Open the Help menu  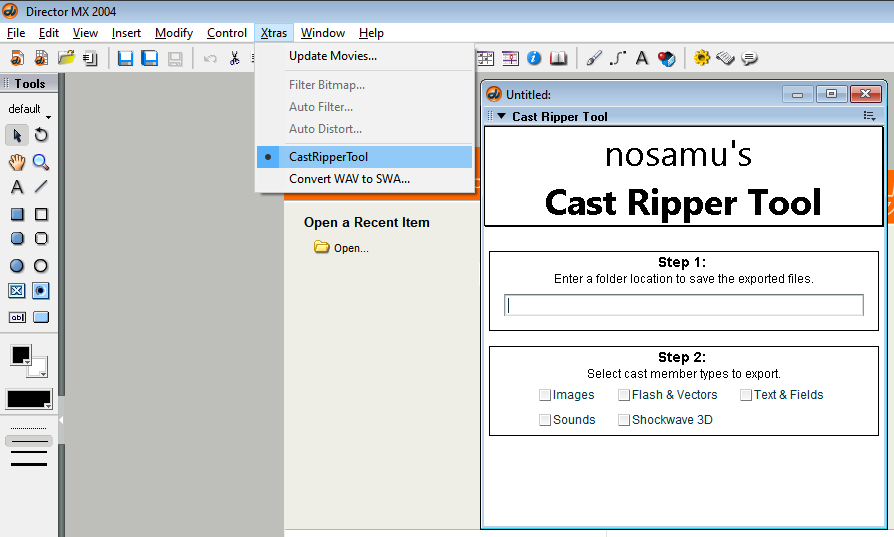click(x=371, y=33)
